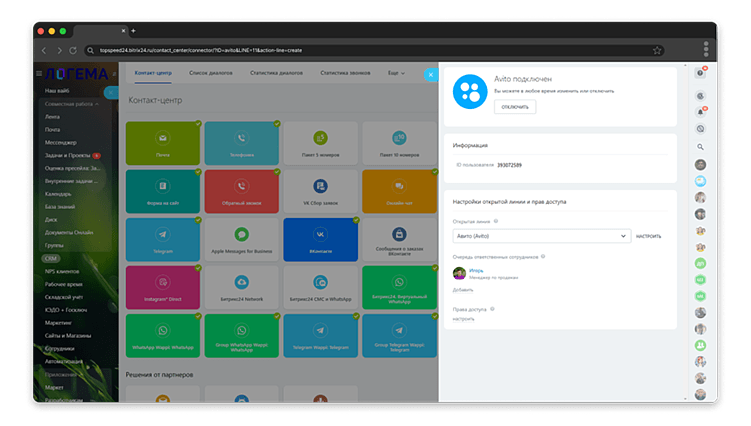Open Открытая линия Авито dropdown
Viewport: 751px width, 426px height.
click(542, 236)
